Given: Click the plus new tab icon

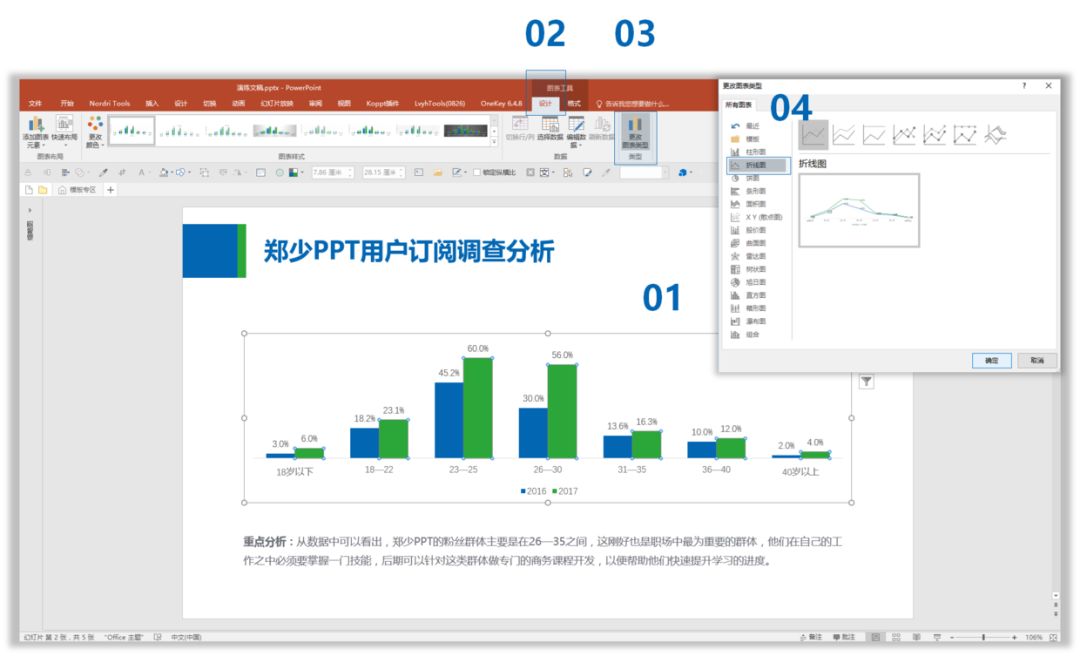Looking at the screenshot, I should click(x=110, y=189).
